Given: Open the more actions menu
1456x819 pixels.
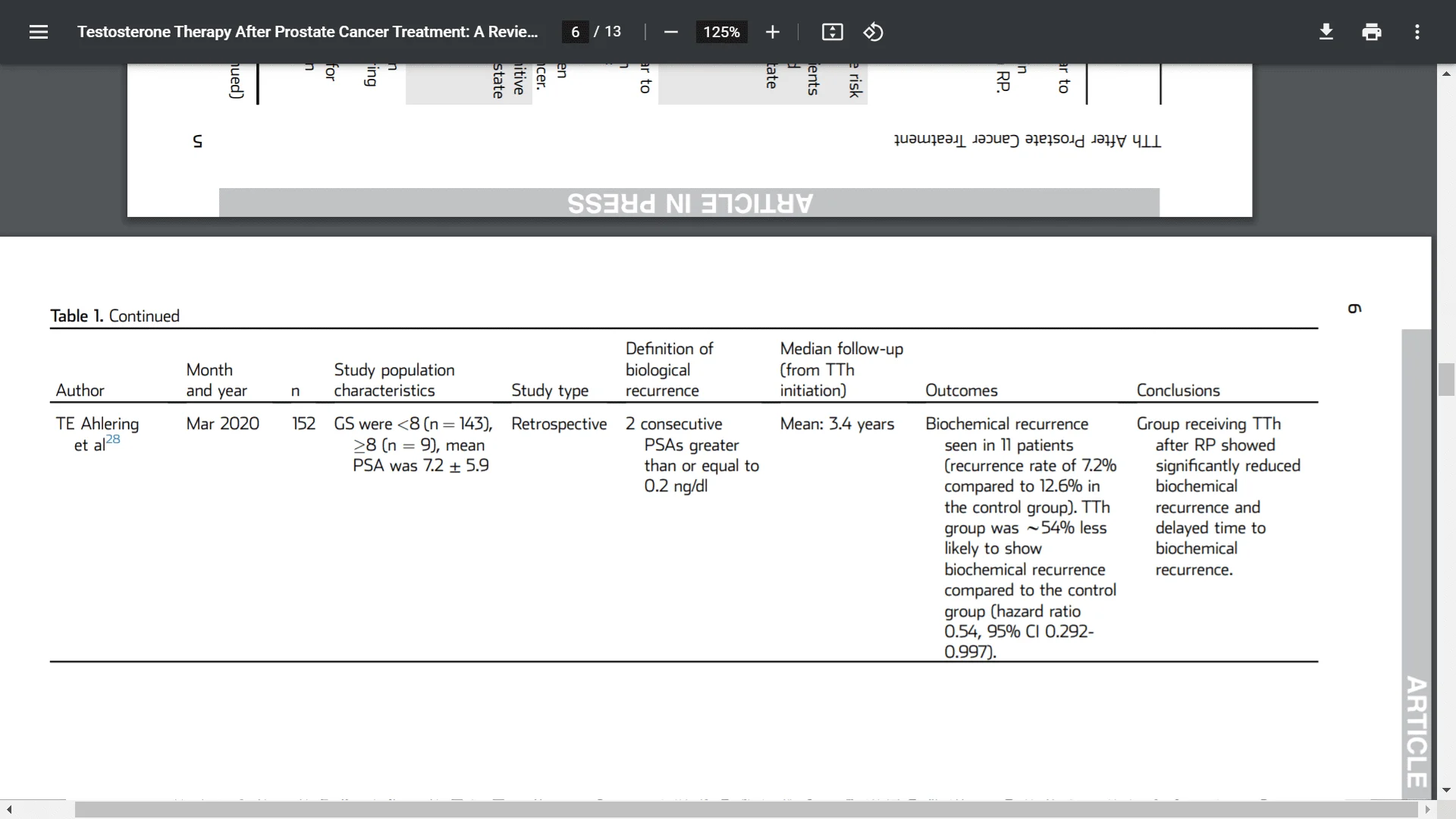Looking at the screenshot, I should [x=1417, y=32].
